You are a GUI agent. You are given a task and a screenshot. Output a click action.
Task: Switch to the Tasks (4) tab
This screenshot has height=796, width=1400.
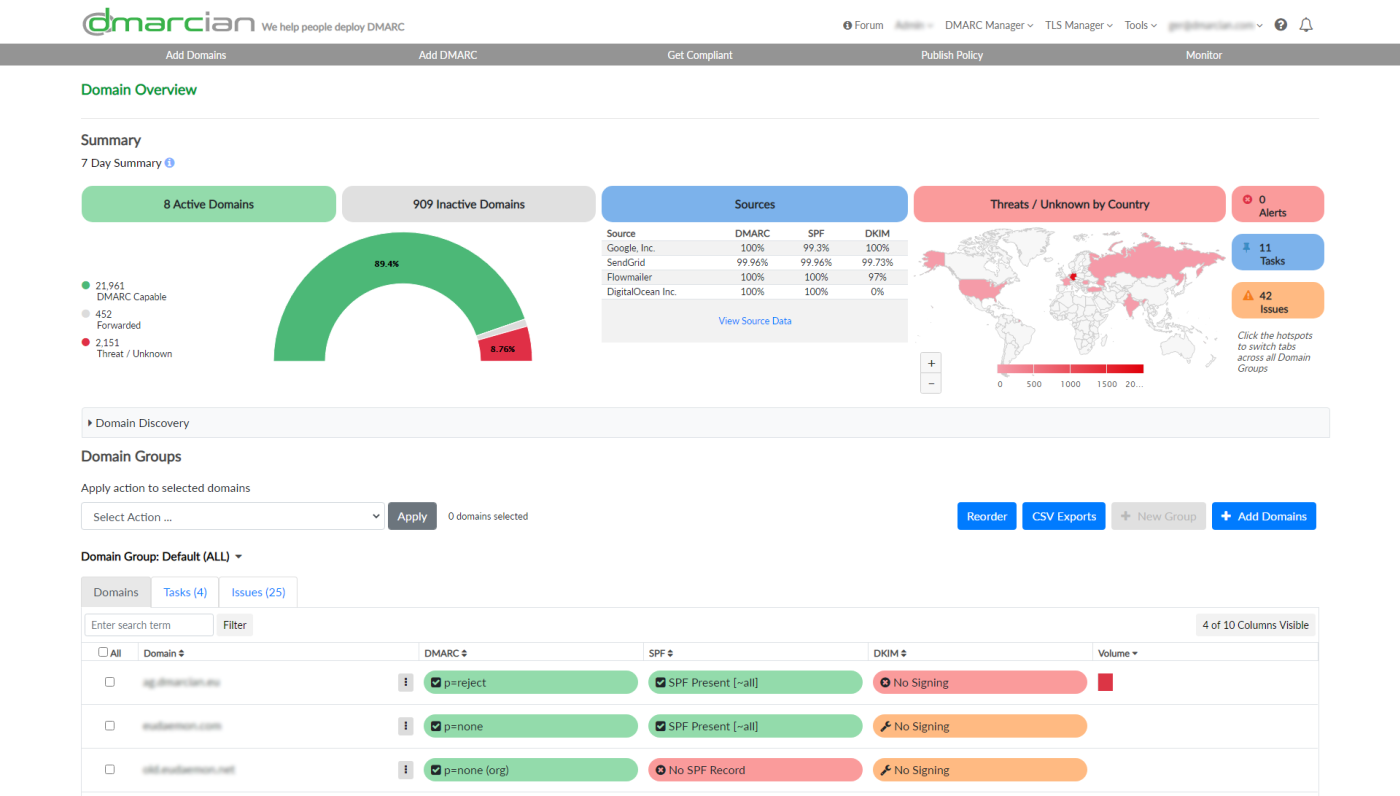coord(185,592)
